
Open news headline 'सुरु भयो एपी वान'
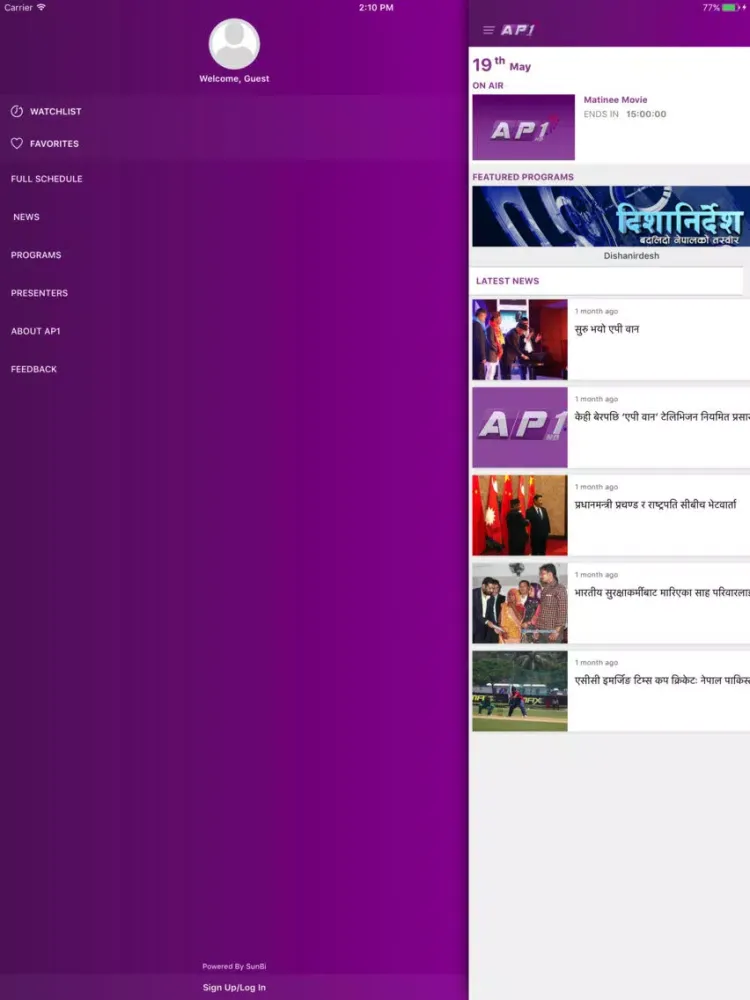[x=607, y=329]
